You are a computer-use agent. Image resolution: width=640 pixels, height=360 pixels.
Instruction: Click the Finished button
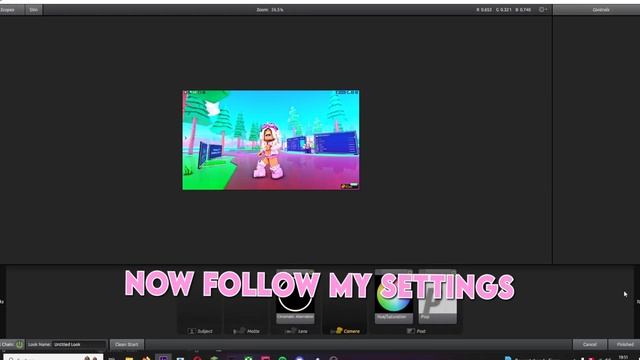click(624, 344)
